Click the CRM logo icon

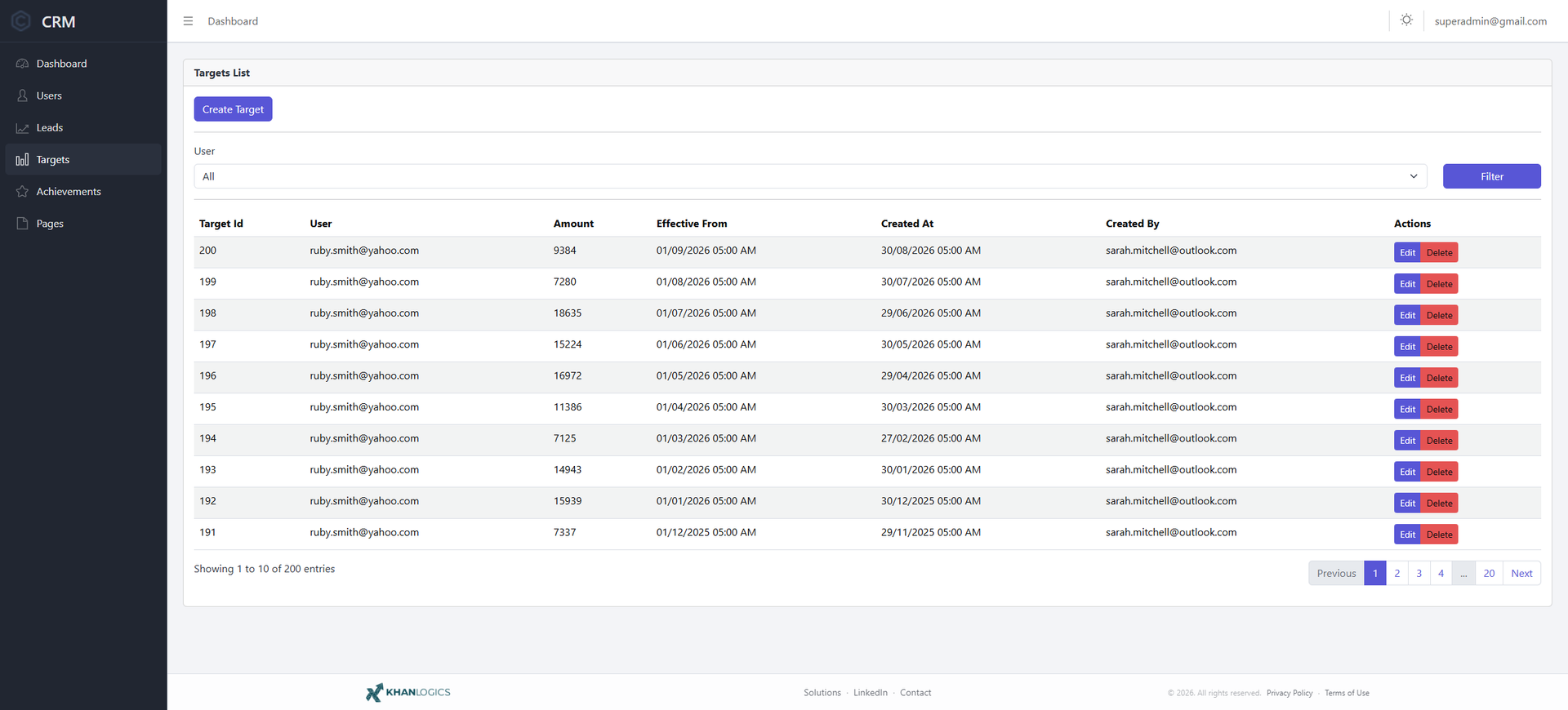(x=21, y=21)
